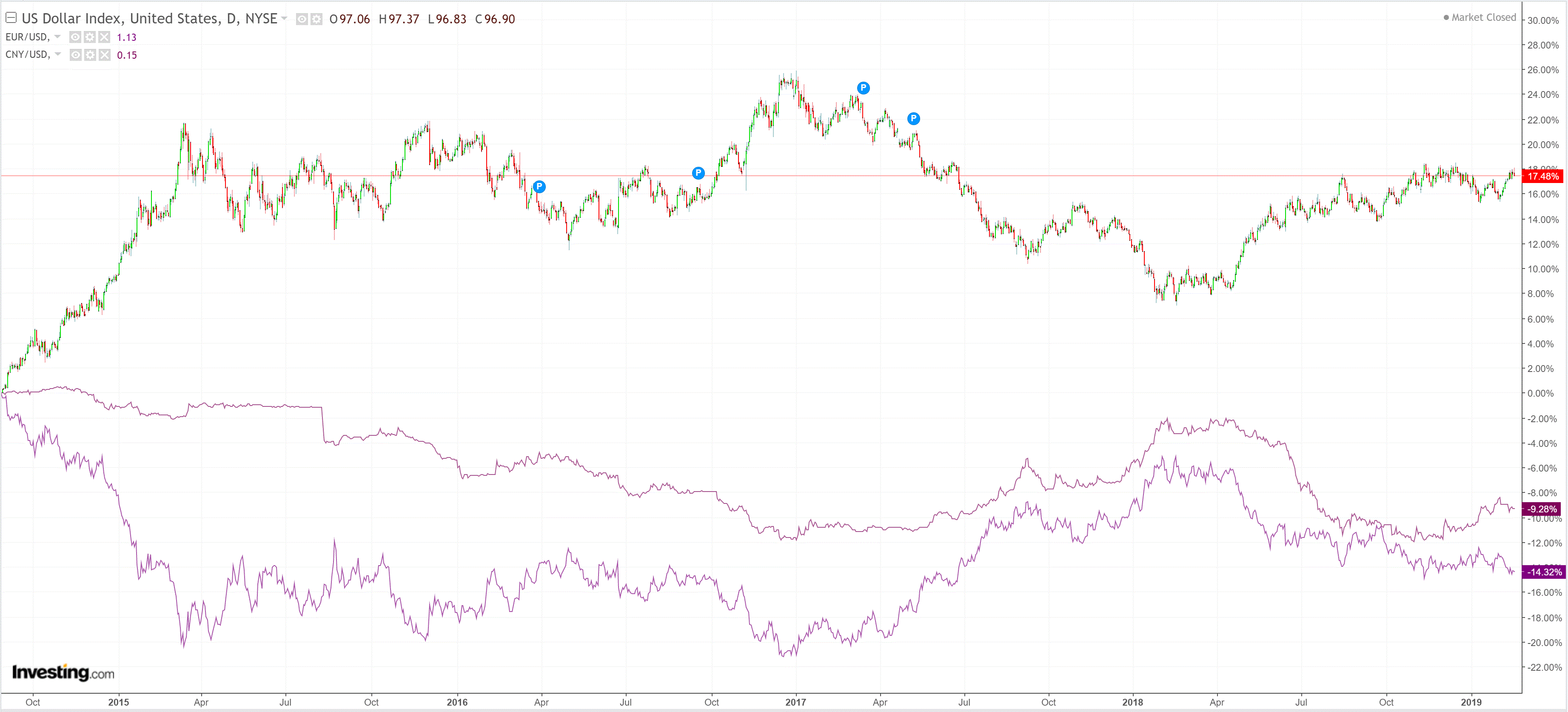1568x712 pixels.
Task: Expand the EUR/USD dropdown arrow
Action: click(x=58, y=37)
